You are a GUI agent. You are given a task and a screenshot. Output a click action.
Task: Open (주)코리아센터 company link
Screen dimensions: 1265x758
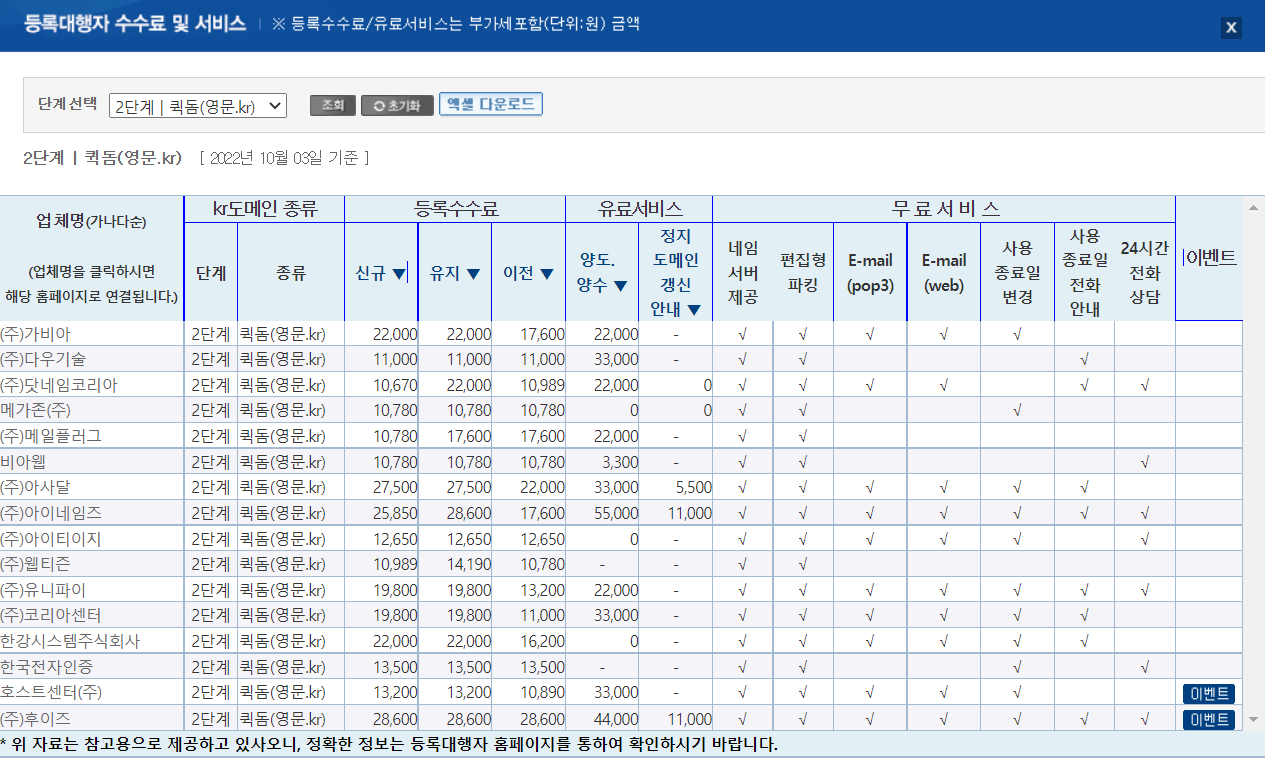pyautogui.click(x=51, y=615)
